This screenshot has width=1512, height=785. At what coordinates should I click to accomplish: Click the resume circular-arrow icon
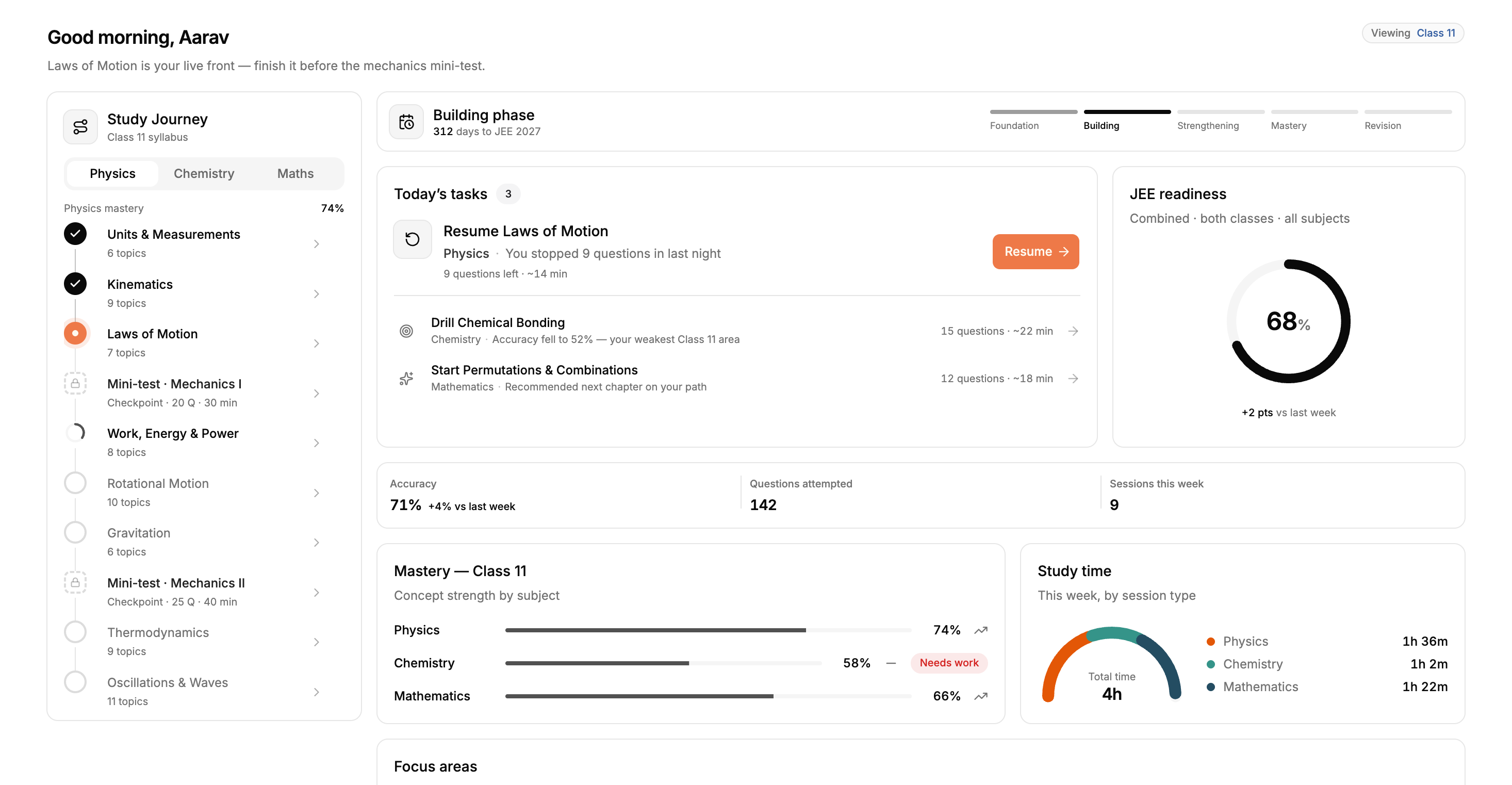pyautogui.click(x=412, y=239)
